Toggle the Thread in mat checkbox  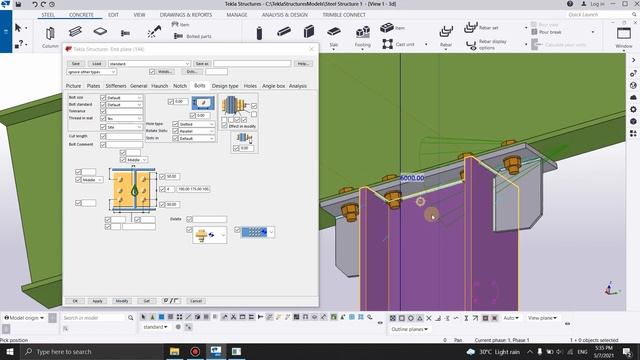click(x=103, y=118)
